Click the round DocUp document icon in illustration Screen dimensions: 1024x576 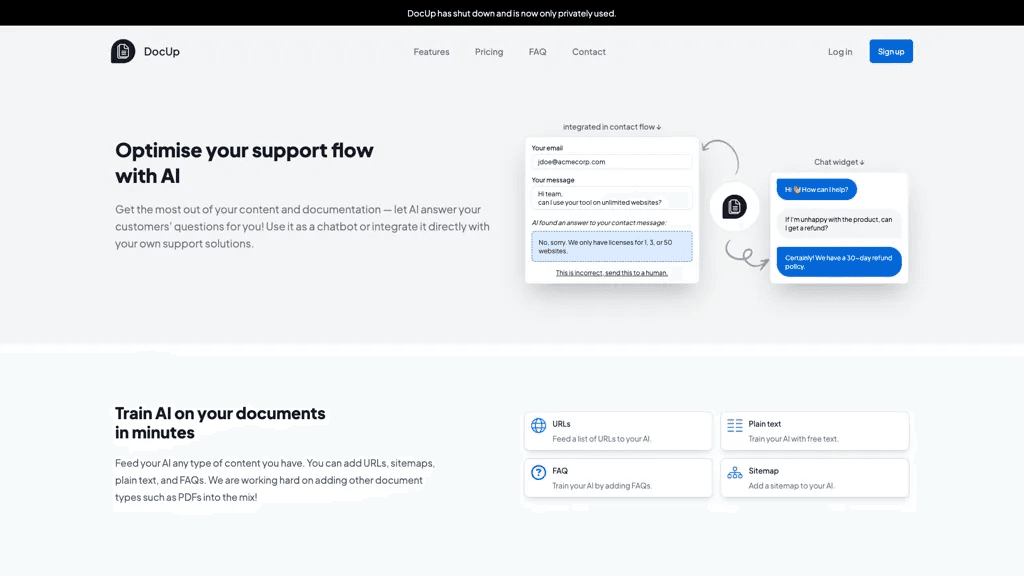734,207
